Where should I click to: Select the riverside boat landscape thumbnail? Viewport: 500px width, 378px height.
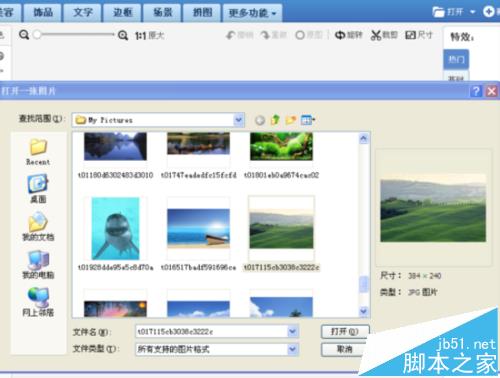tap(199, 144)
